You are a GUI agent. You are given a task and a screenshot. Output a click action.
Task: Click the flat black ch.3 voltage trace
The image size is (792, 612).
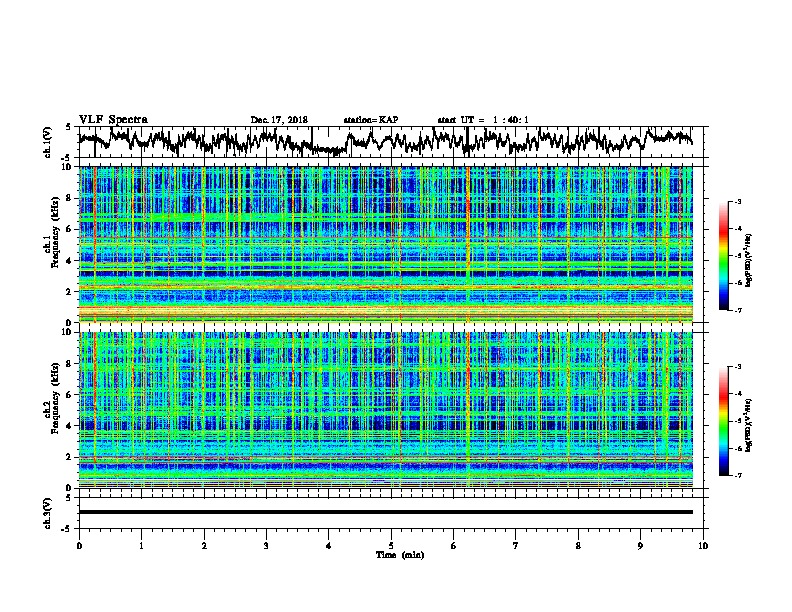click(x=385, y=512)
